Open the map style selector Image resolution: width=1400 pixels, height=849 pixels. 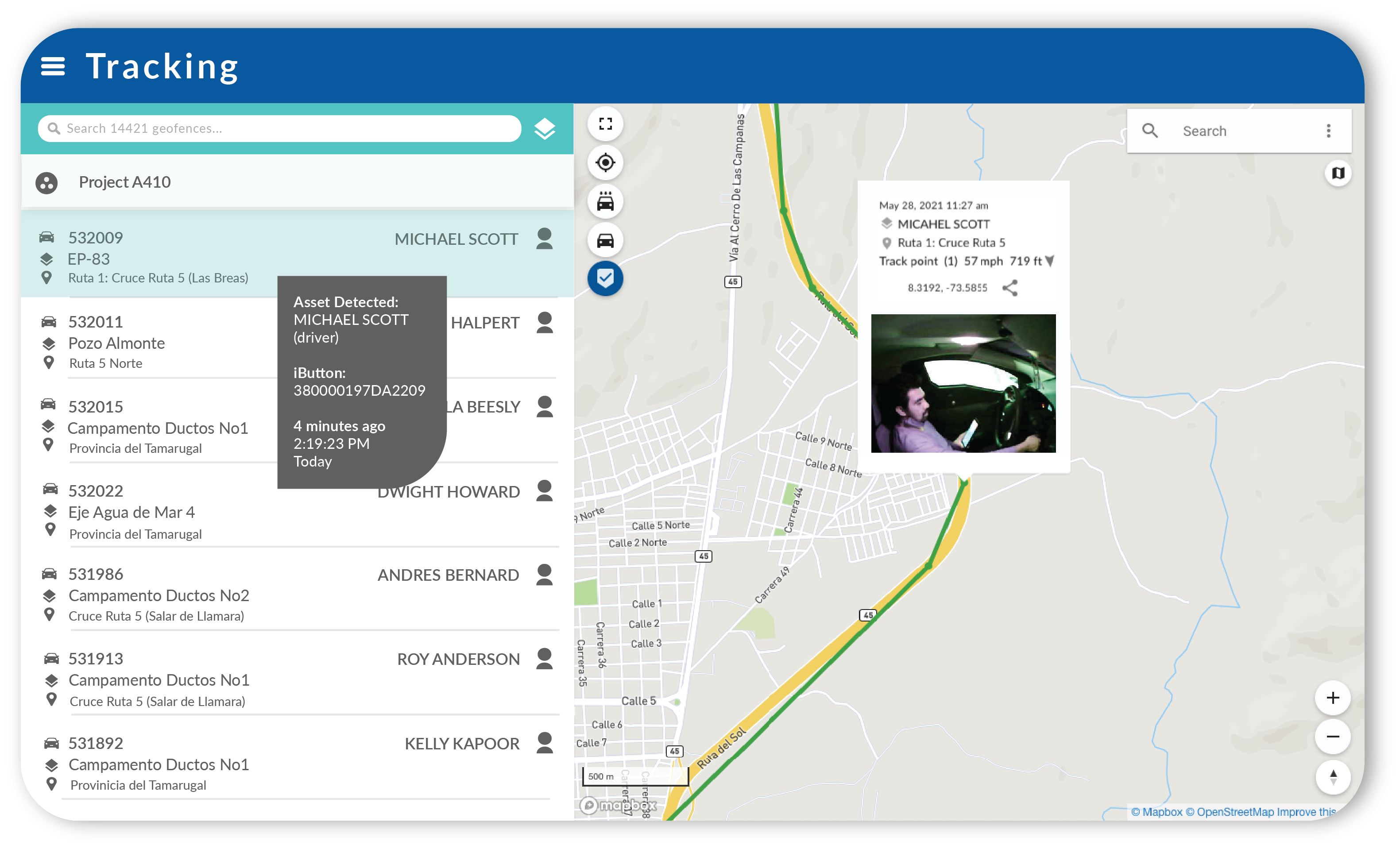pos(1338,173)
